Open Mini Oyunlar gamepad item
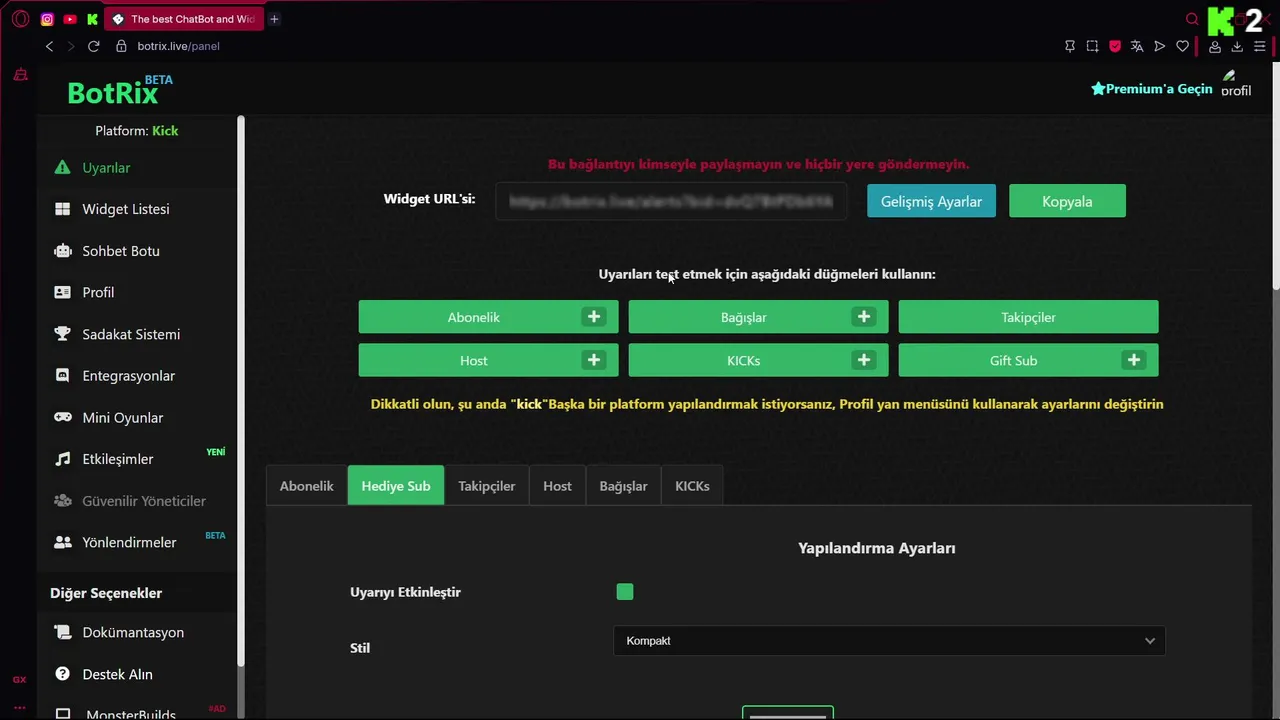The image size is (1280, 720). point(109,418)
